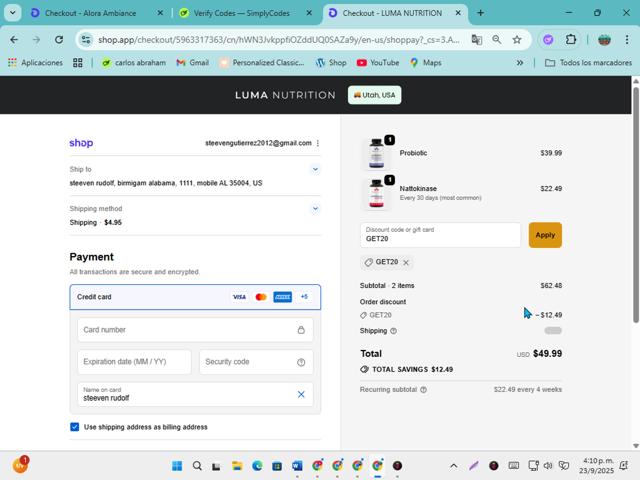Open volume control in system tray
Viewport: 640px width, 480px height.
point(548,465)
